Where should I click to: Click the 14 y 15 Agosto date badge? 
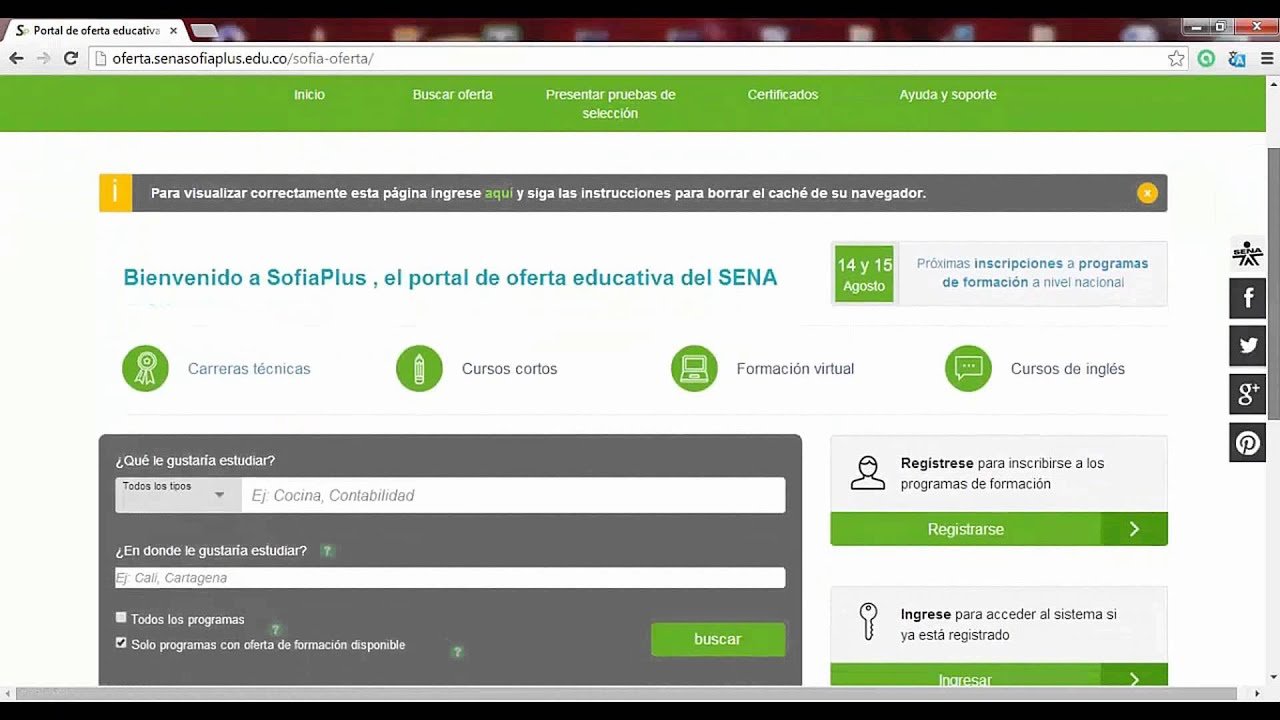(864, 273)
